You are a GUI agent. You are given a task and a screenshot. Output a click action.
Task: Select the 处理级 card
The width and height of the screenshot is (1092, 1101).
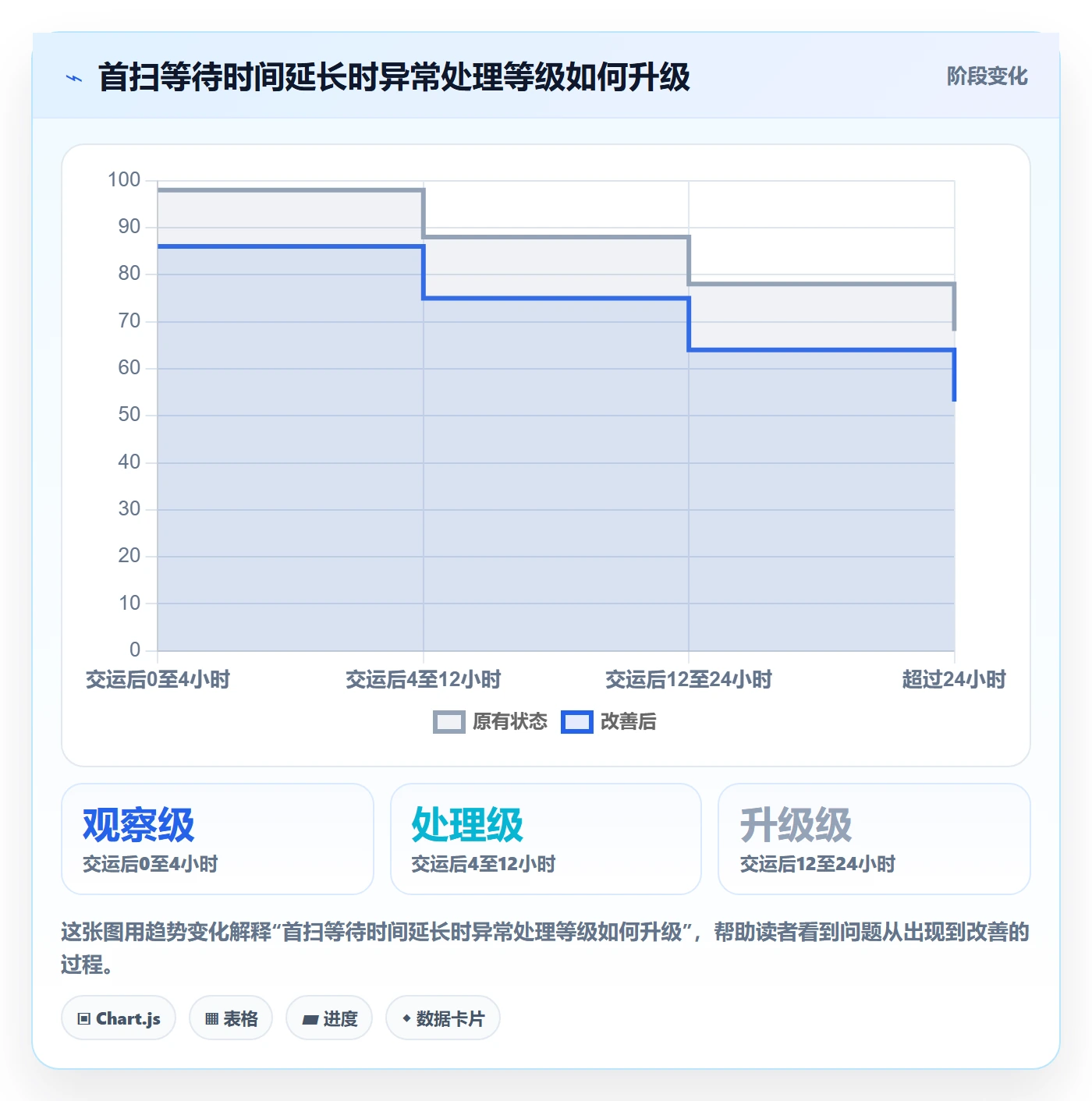tap(546, 839)
